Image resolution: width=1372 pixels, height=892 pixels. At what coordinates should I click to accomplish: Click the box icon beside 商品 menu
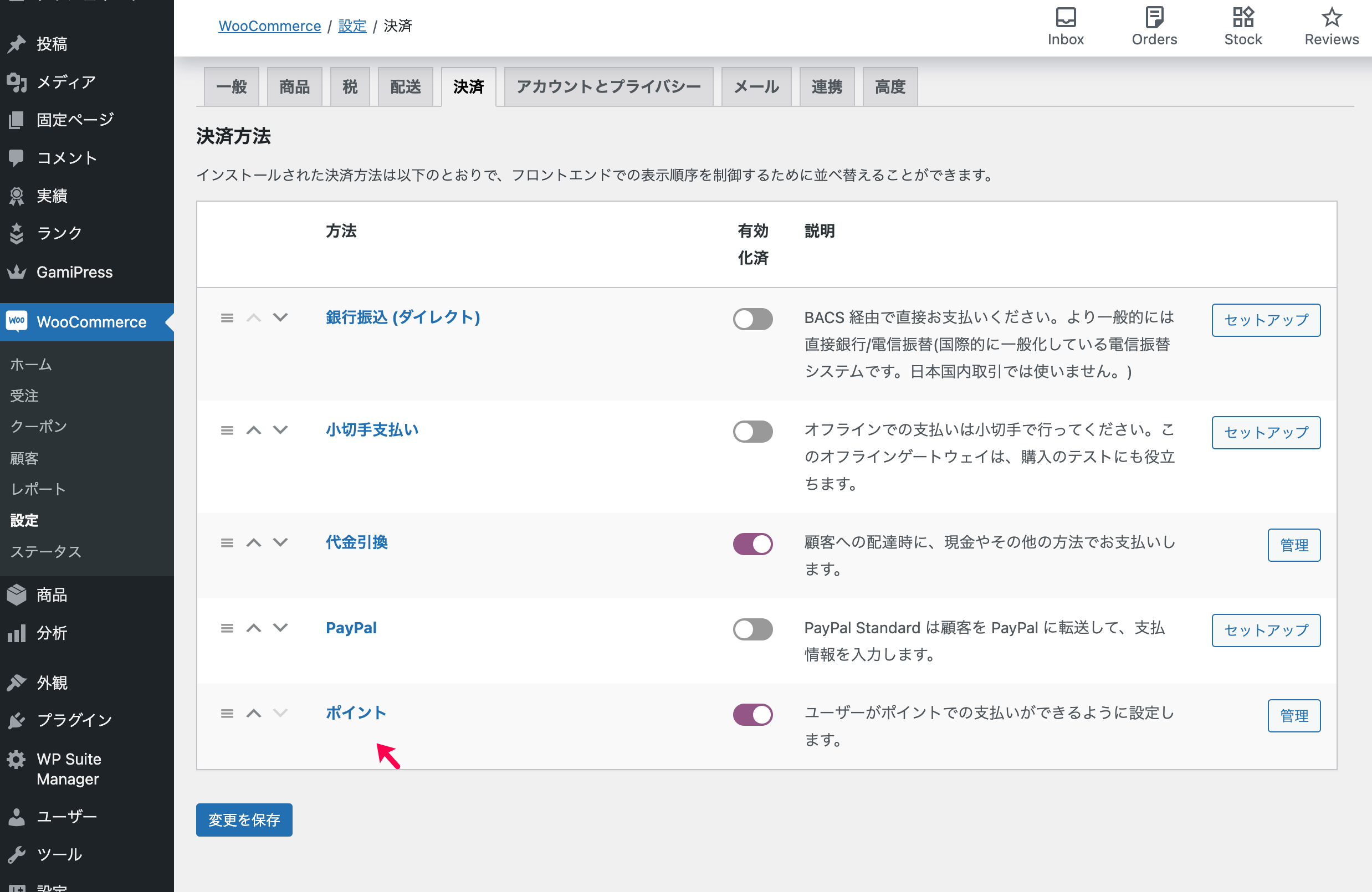(17, 594)
